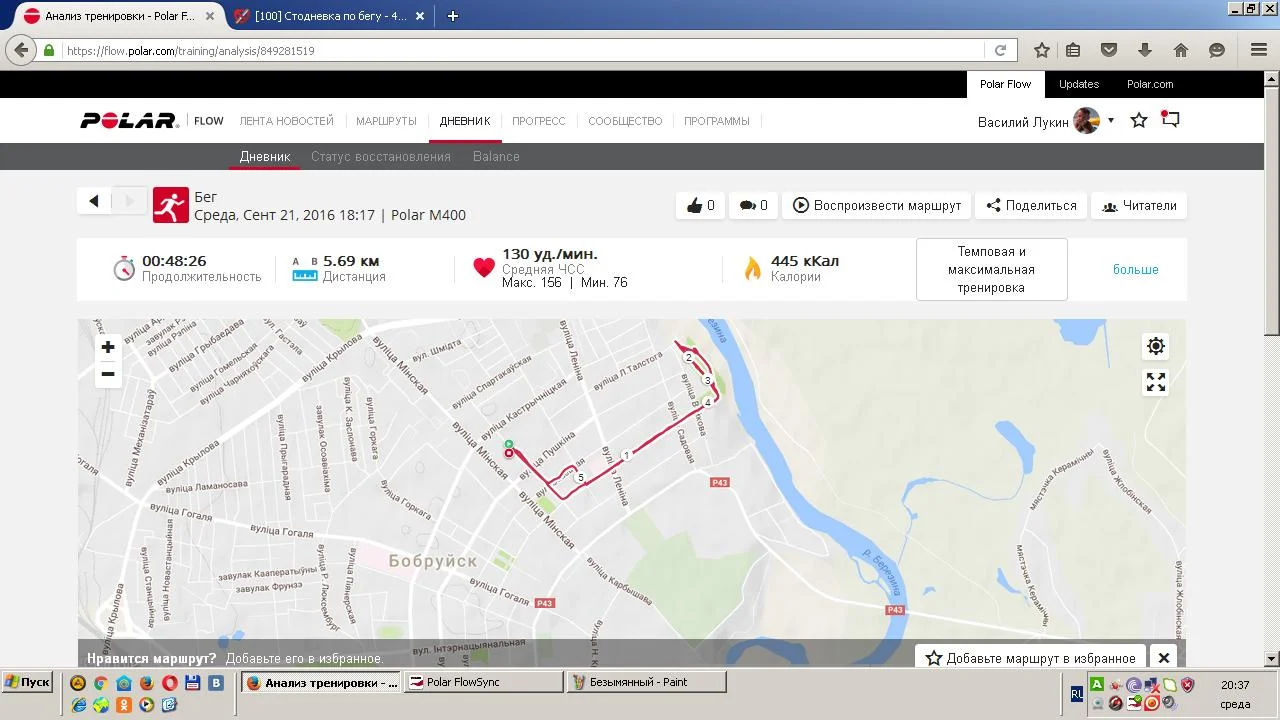Bookmark this page with the Firefox star
This screenshot has height=720, width=1280.
pos(1042,50)
